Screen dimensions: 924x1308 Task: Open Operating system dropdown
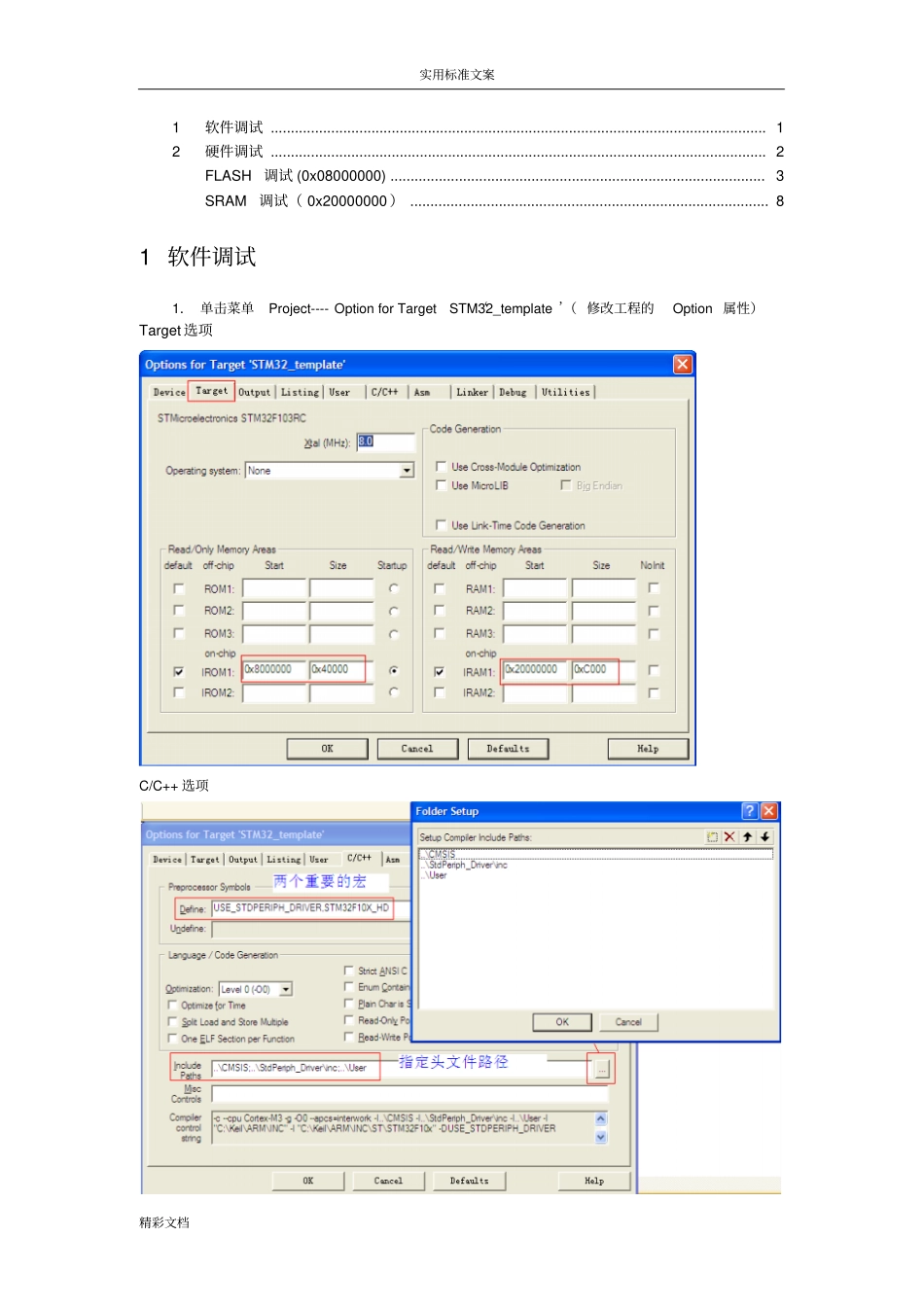pyautogui.click(x=408, y=471)
